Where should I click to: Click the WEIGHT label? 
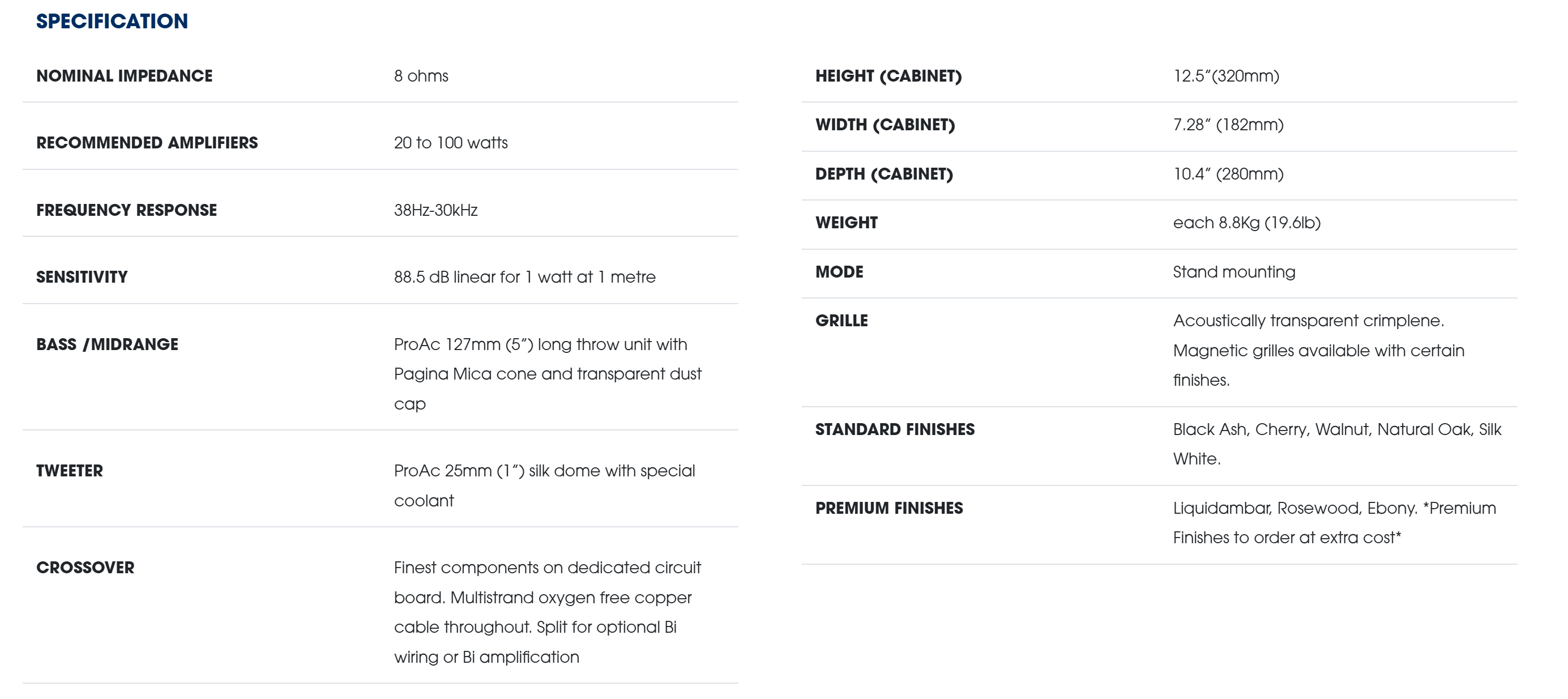pyautogui.click(x=846, y=223)
